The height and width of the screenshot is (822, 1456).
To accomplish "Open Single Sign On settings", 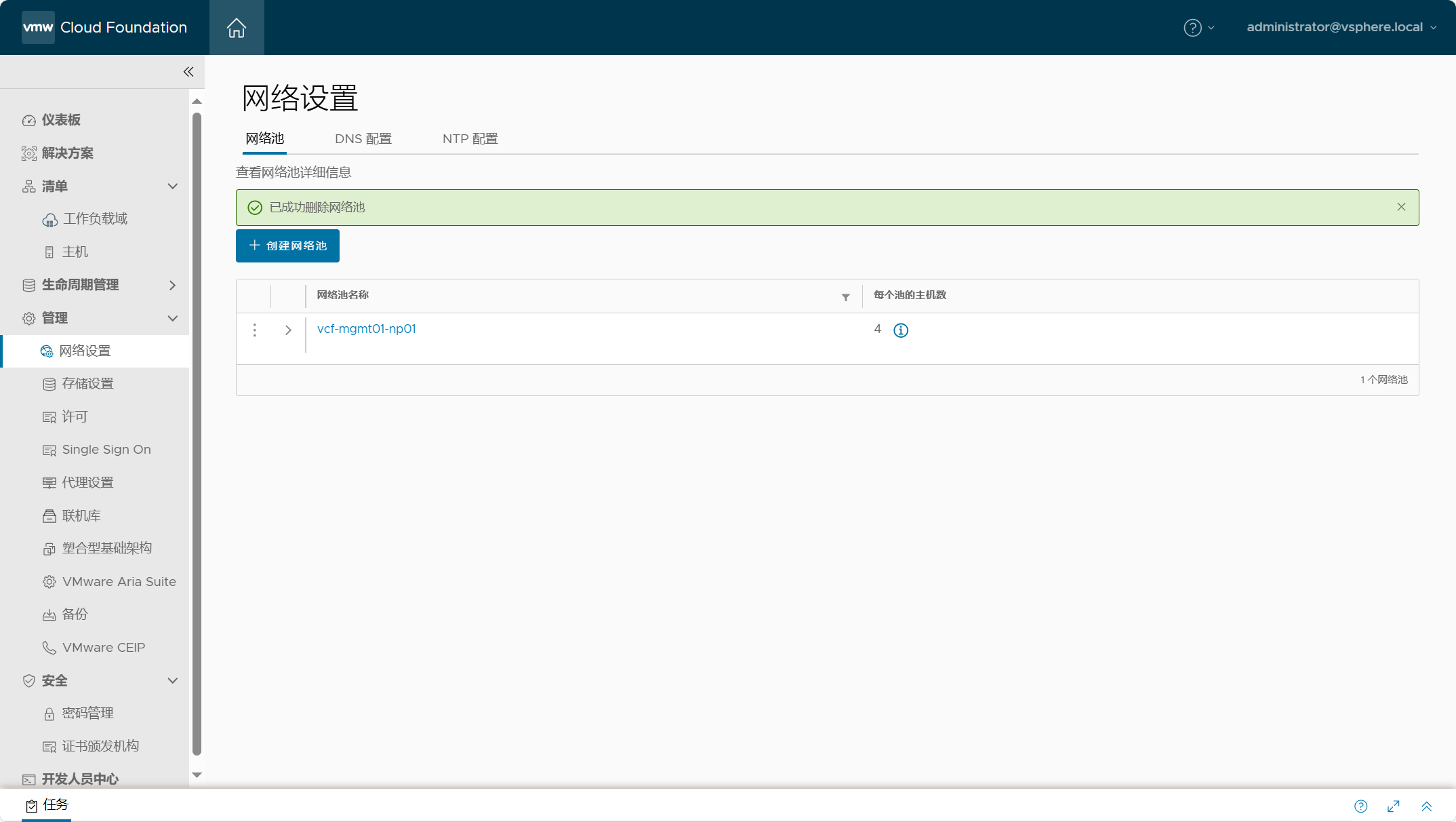I will [106, 450].
